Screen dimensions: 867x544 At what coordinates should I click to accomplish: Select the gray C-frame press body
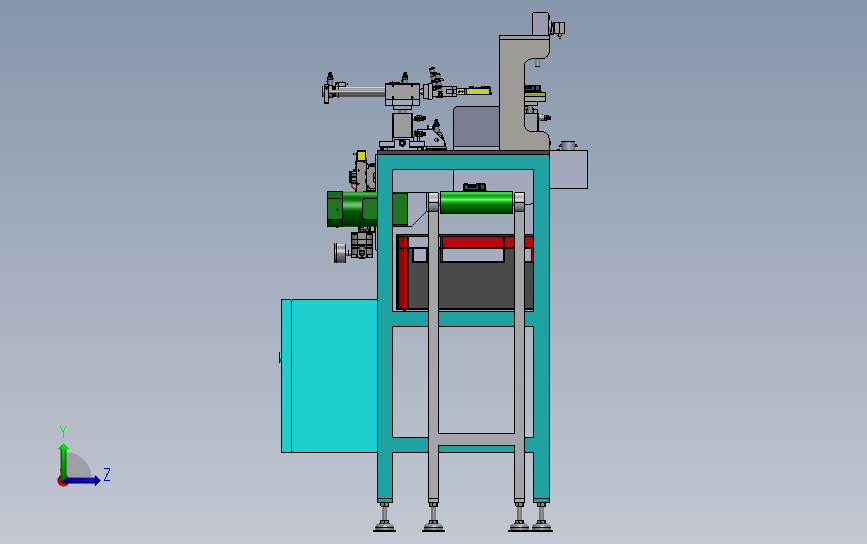pyautogui.click(x=511, y=94)
